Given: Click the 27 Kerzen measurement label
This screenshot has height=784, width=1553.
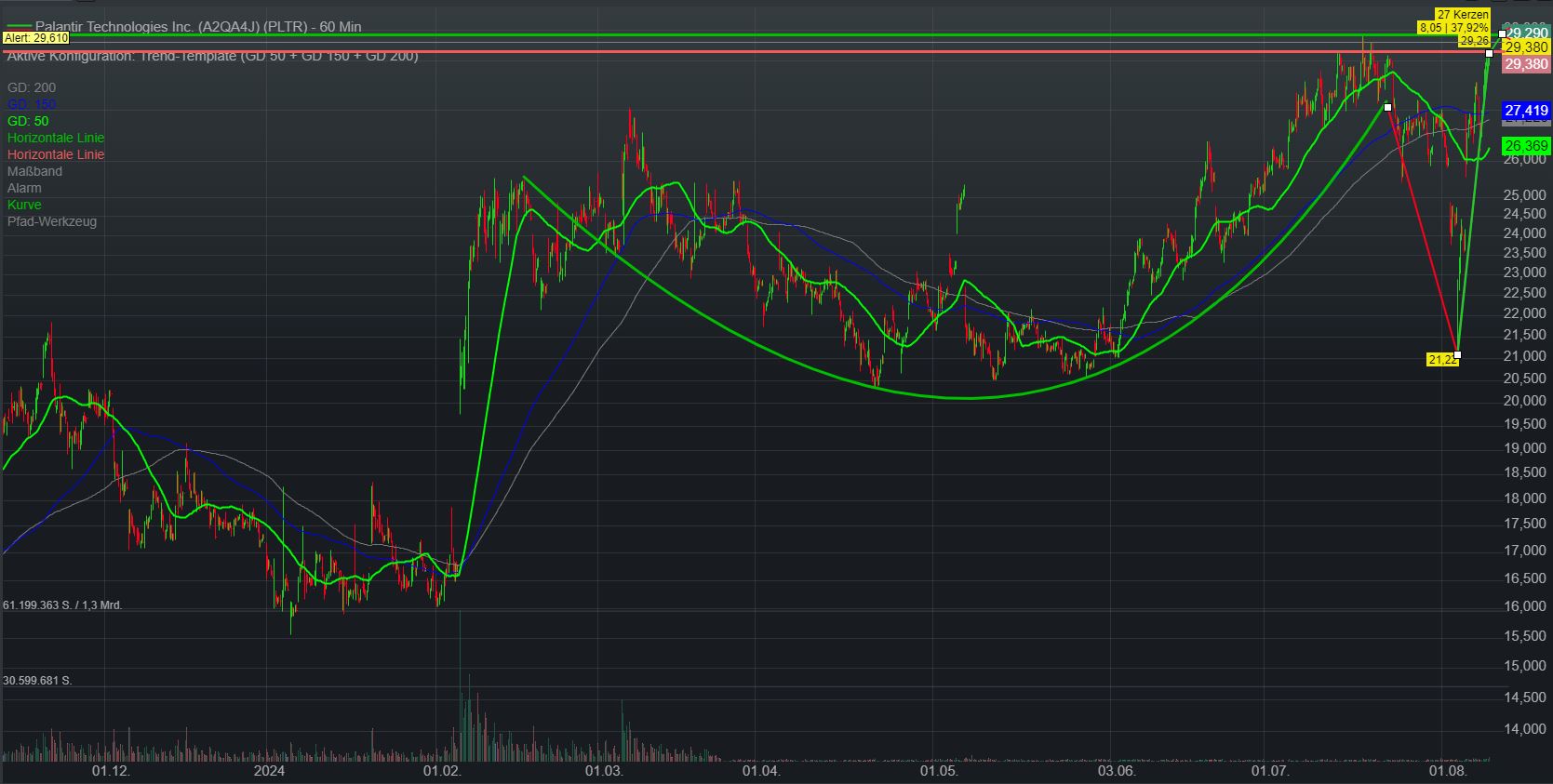Looking at the screenshot, I should tap(1464, 15).
